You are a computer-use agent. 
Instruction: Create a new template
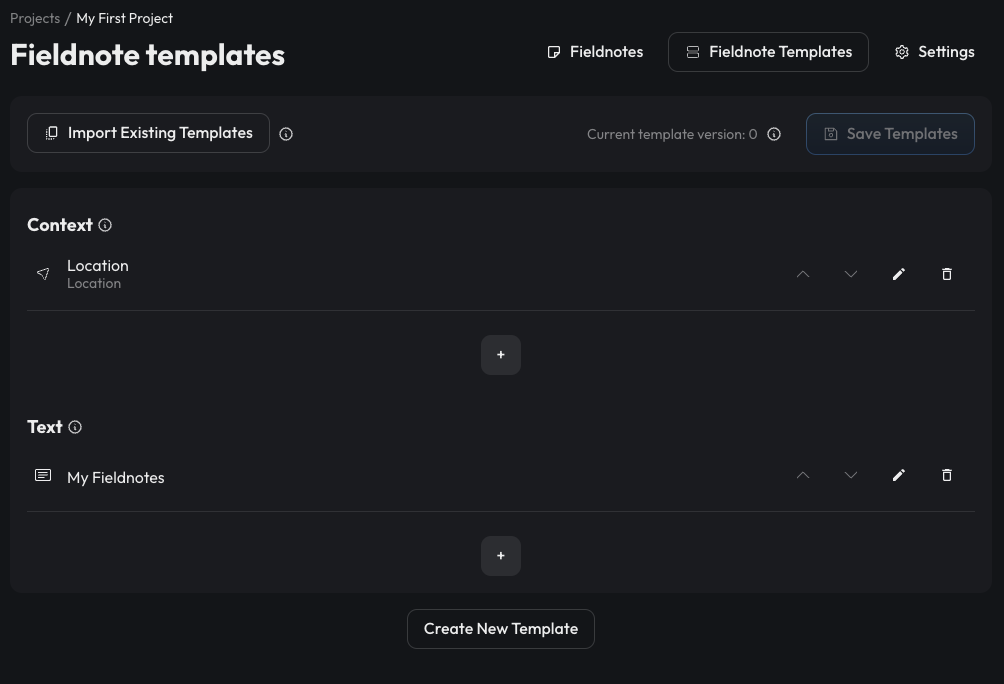click(x=501, y=629)
